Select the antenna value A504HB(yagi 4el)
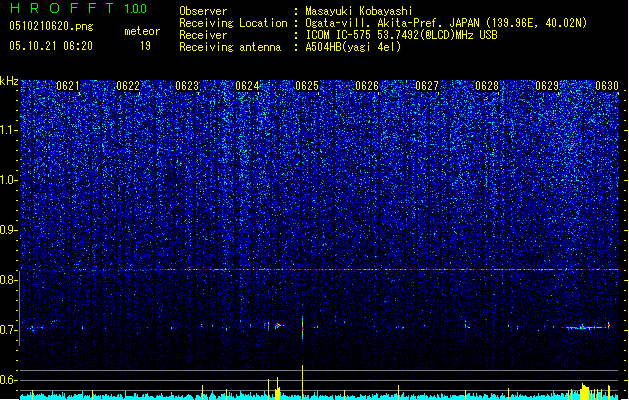Viewport: 629px width, 400px height. point(353,47)
